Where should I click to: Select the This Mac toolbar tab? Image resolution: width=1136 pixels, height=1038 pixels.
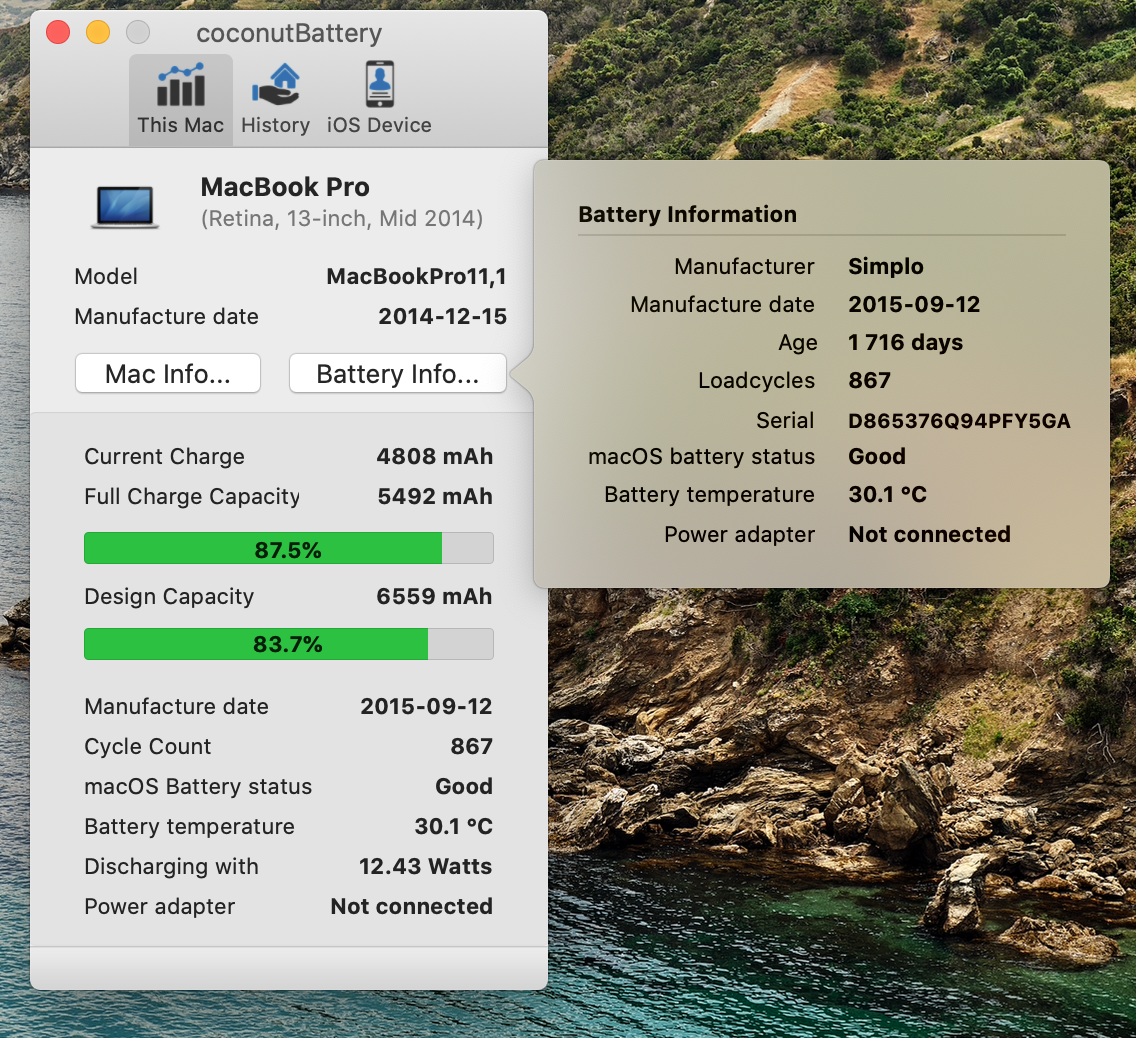(x=180, y=100)
